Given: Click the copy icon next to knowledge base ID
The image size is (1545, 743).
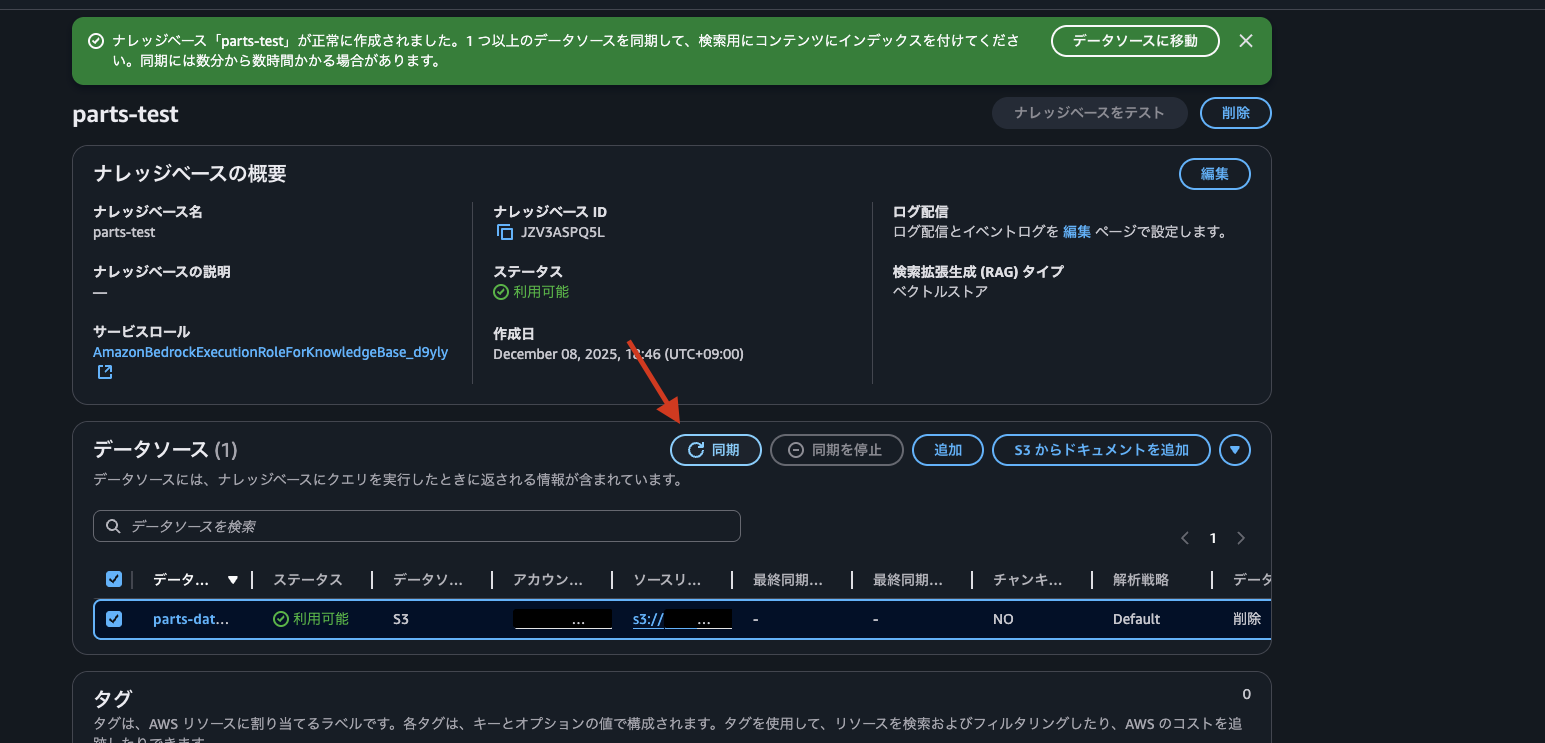Looking at the screenshot, I should pyautogui.click(x=504, y=231).
